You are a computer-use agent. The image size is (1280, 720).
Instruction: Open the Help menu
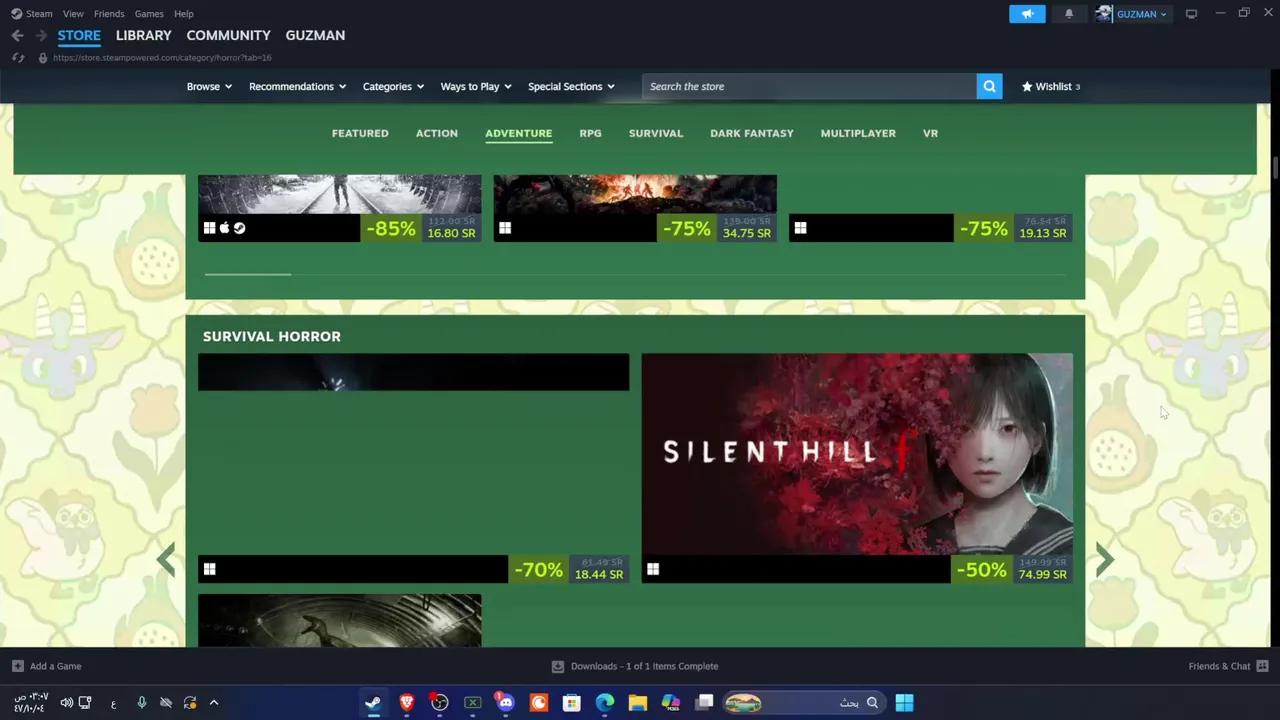point(184,14)
